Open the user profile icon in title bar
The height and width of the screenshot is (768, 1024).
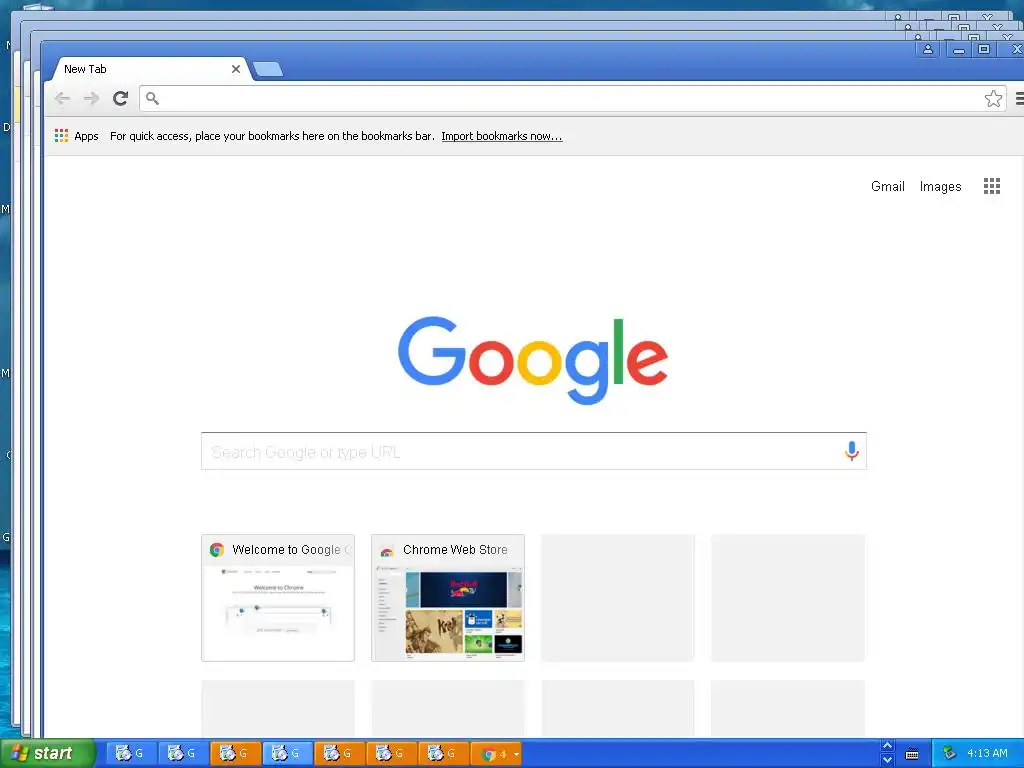927,50
